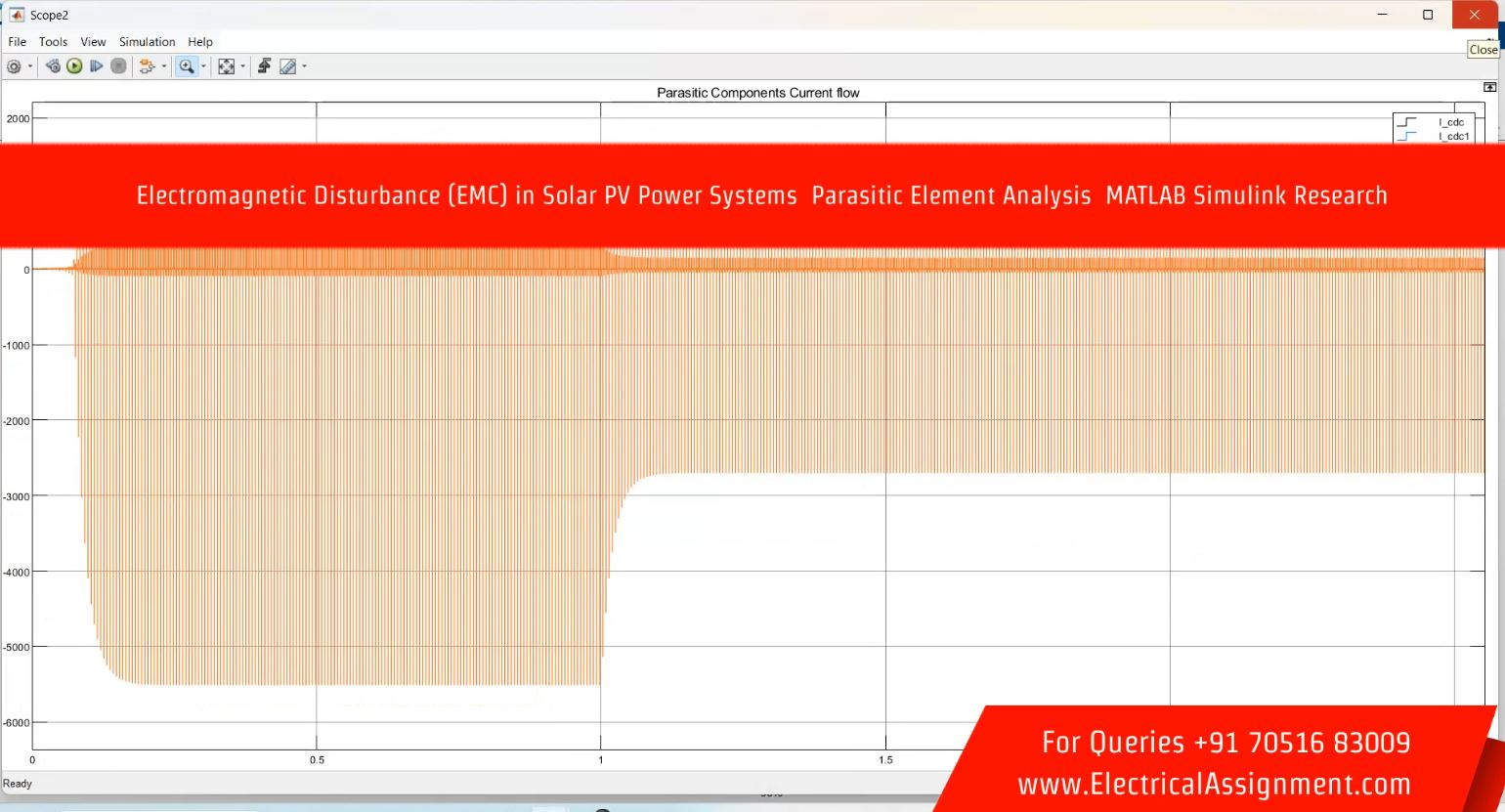The height and width of the screenshot is (812, 1505).
Task: Open the File menu
Action: [x=17, y=42]
